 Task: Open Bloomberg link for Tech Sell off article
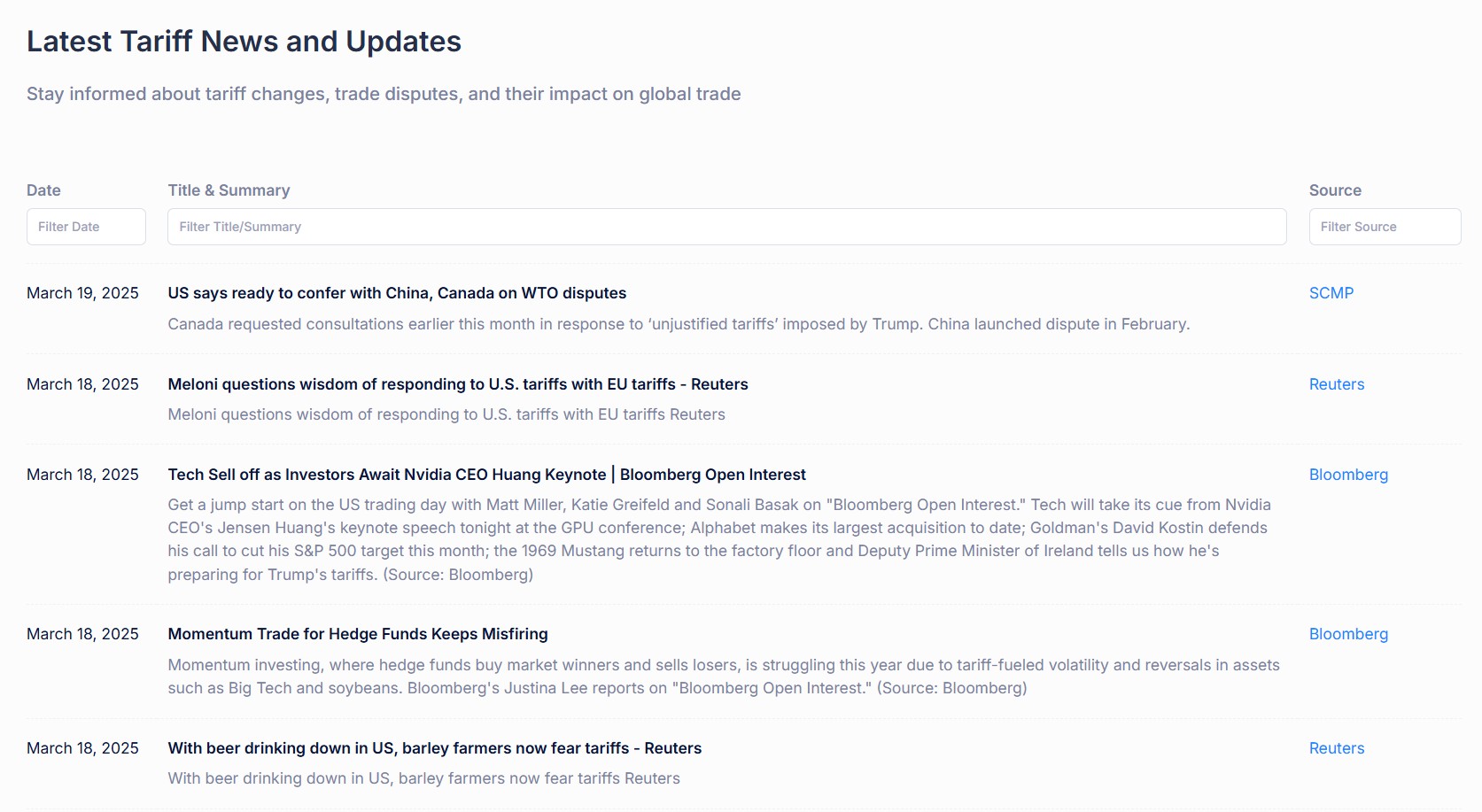pos(1348,475)
